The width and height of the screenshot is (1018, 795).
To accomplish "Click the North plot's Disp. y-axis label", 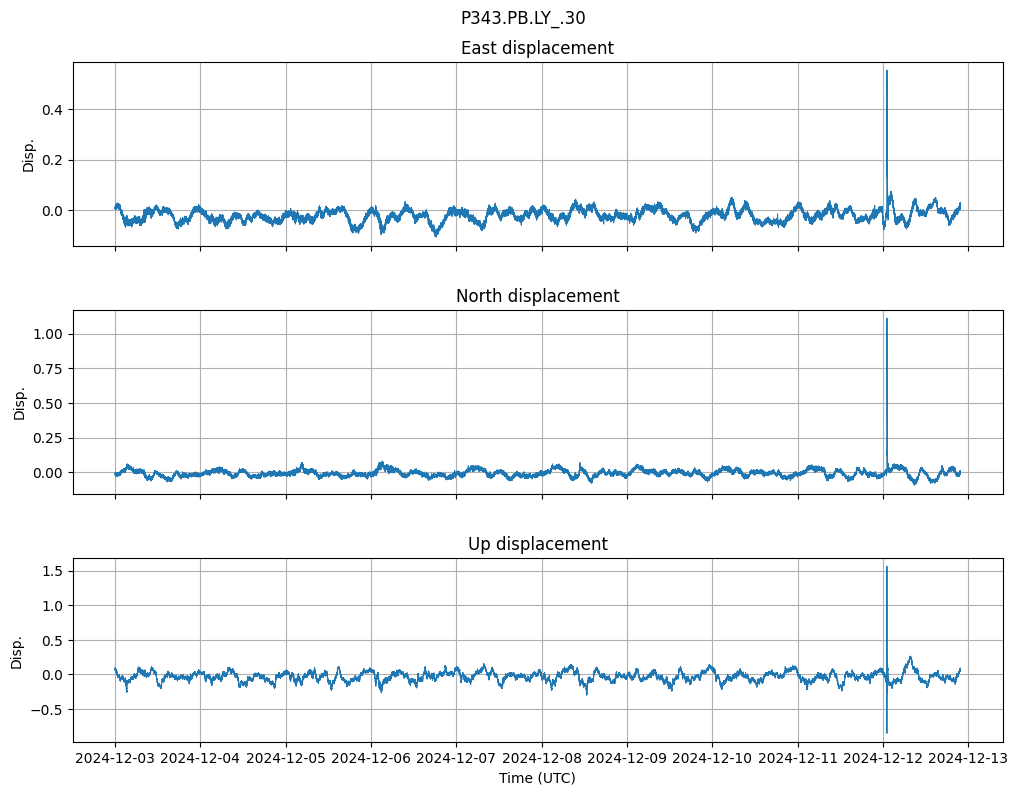I will click(19, 402).
